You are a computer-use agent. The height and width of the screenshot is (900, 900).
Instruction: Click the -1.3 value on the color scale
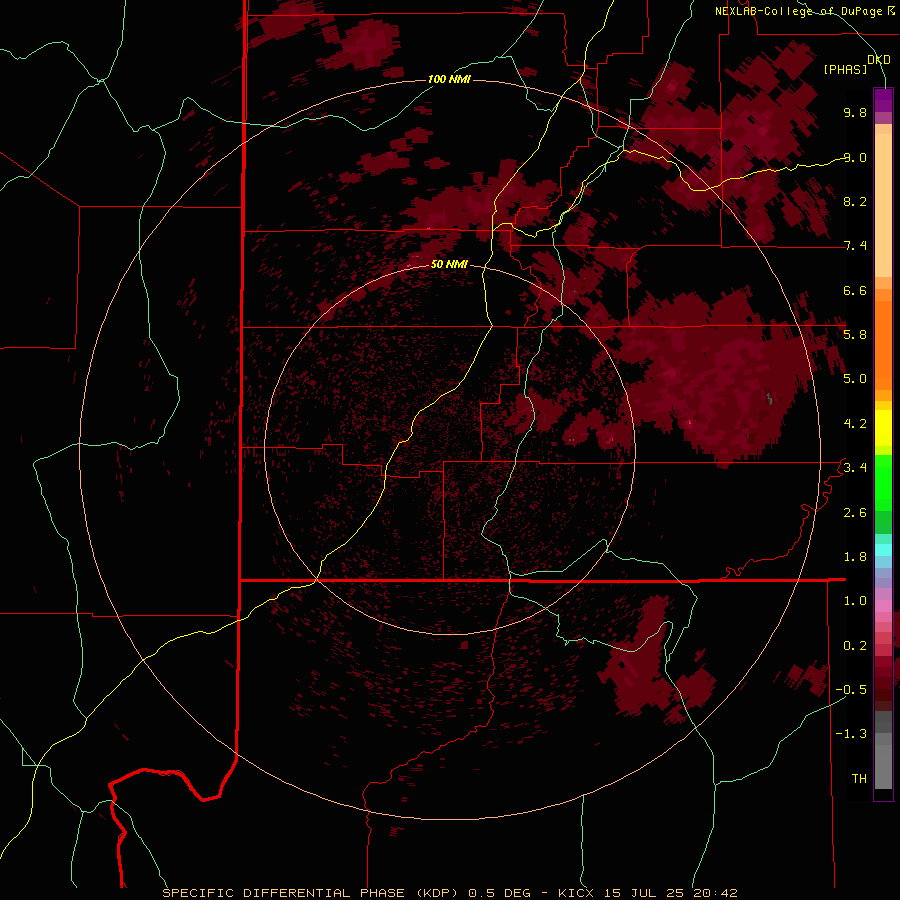[x=851, y=734]
